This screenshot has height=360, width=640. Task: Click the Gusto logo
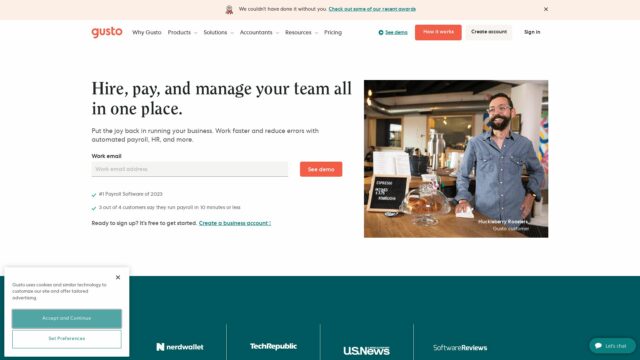(107, 32)
